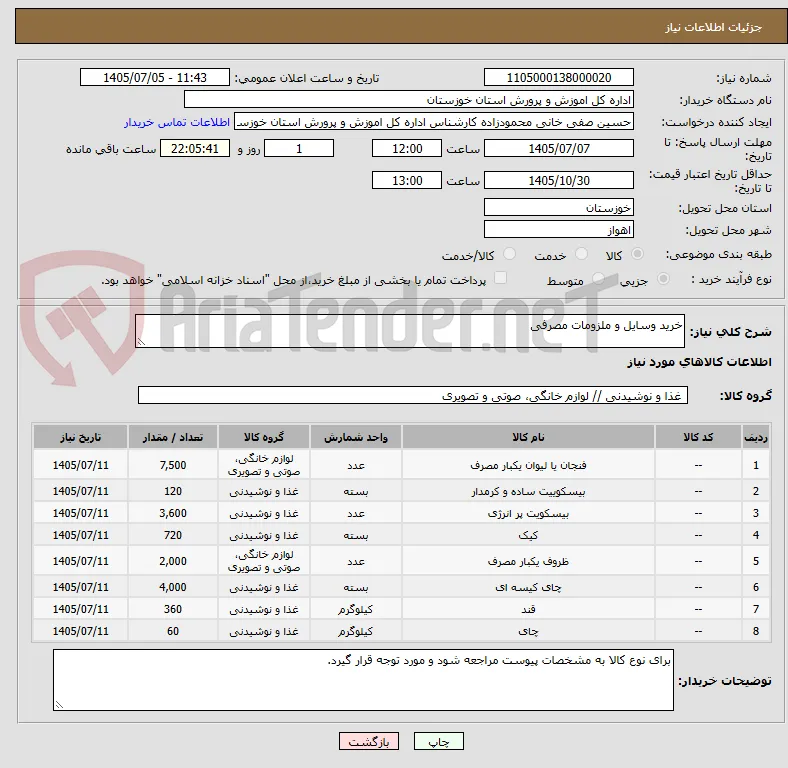The width and height of the screenshot is (788, 768).
Task: Click the price validity date 1405/10/30
Action: click(x=558, y=180)
